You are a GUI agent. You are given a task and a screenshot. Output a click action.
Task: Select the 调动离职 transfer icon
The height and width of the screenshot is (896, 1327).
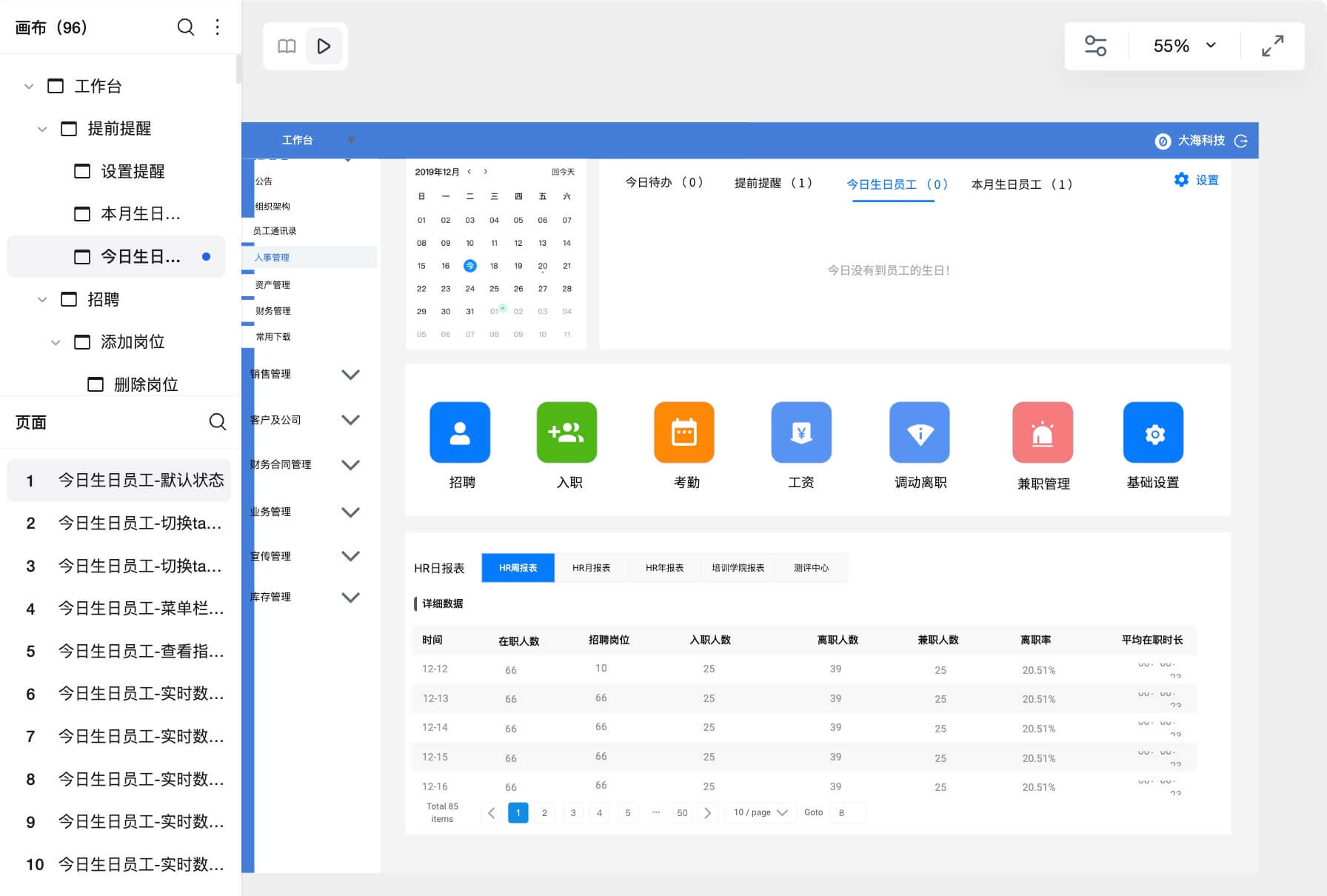pos(919,432)
